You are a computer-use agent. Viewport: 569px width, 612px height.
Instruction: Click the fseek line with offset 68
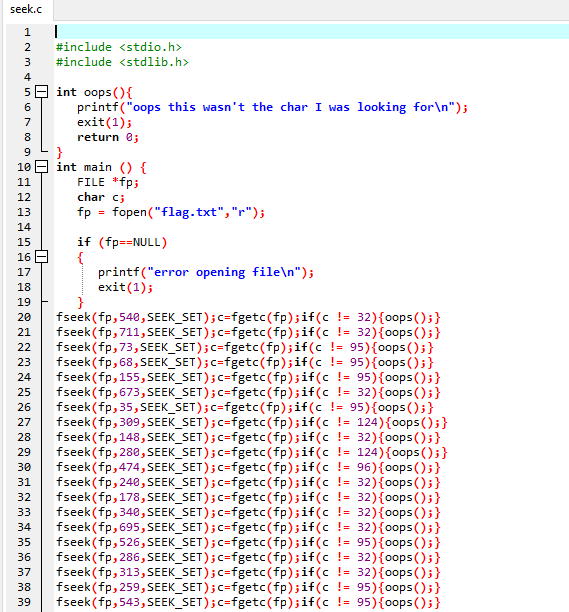point(245,362)
